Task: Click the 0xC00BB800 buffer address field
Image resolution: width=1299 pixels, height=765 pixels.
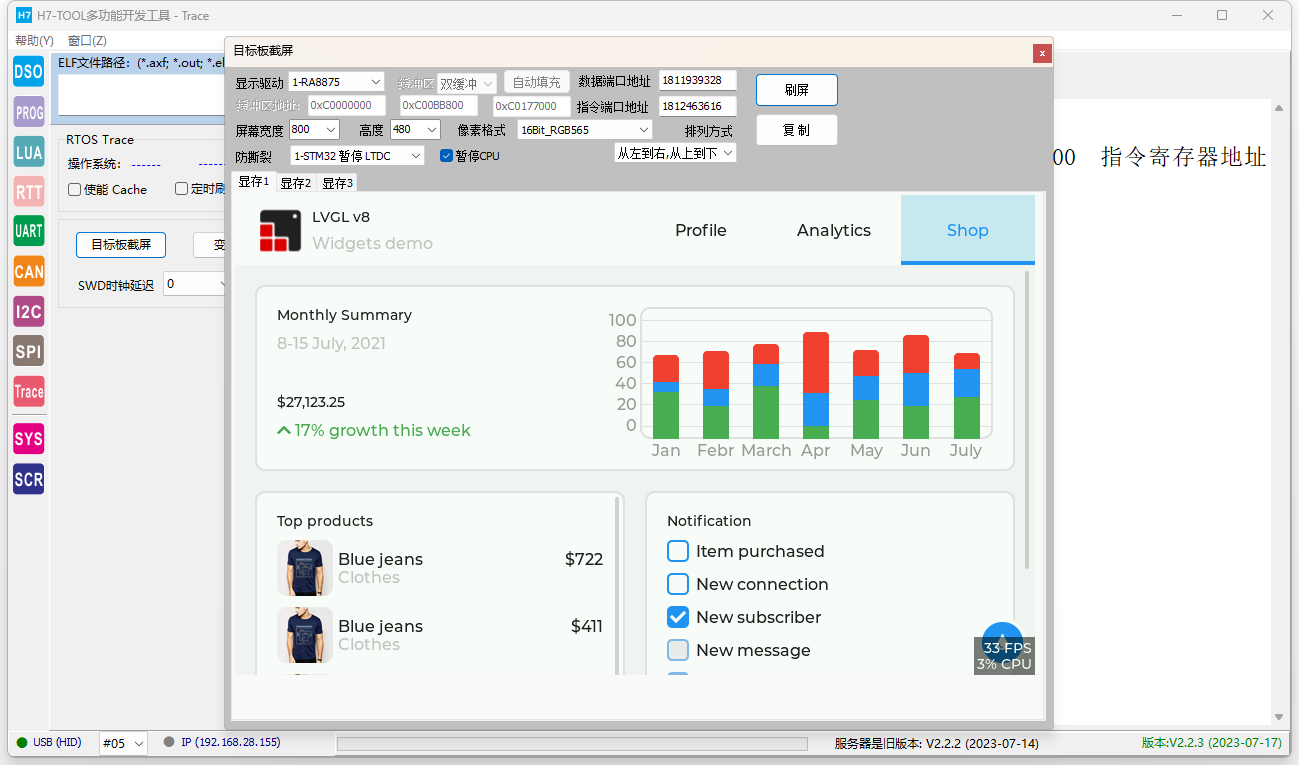Action: [439, 105]
